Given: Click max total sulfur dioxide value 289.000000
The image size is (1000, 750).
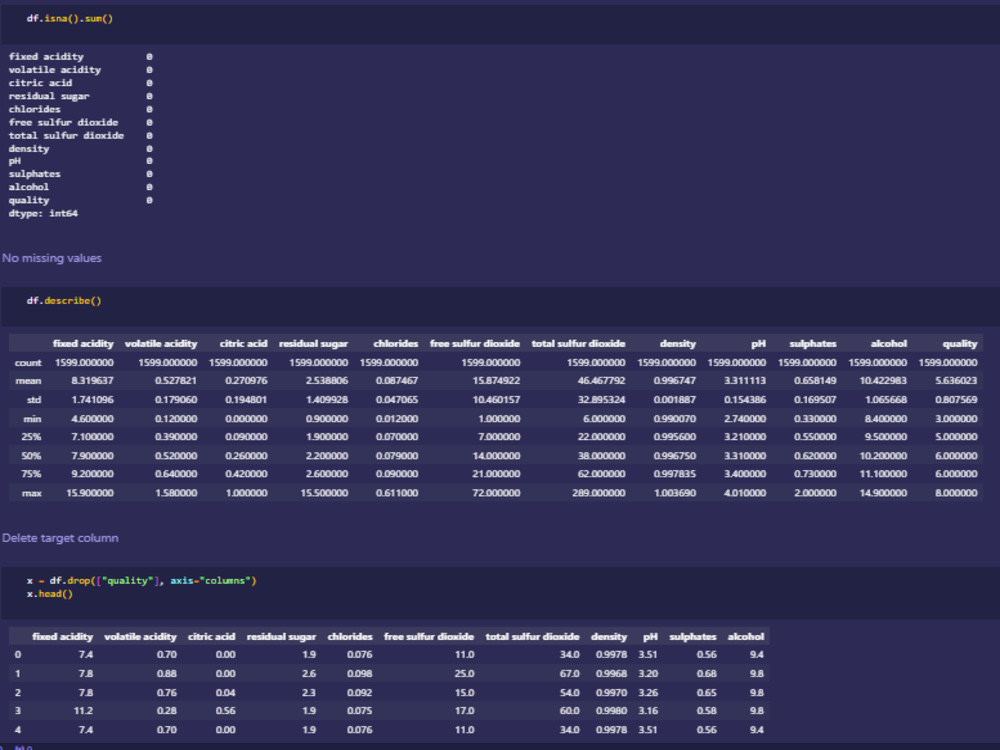Looking at the screenshot, I should 598,493.
